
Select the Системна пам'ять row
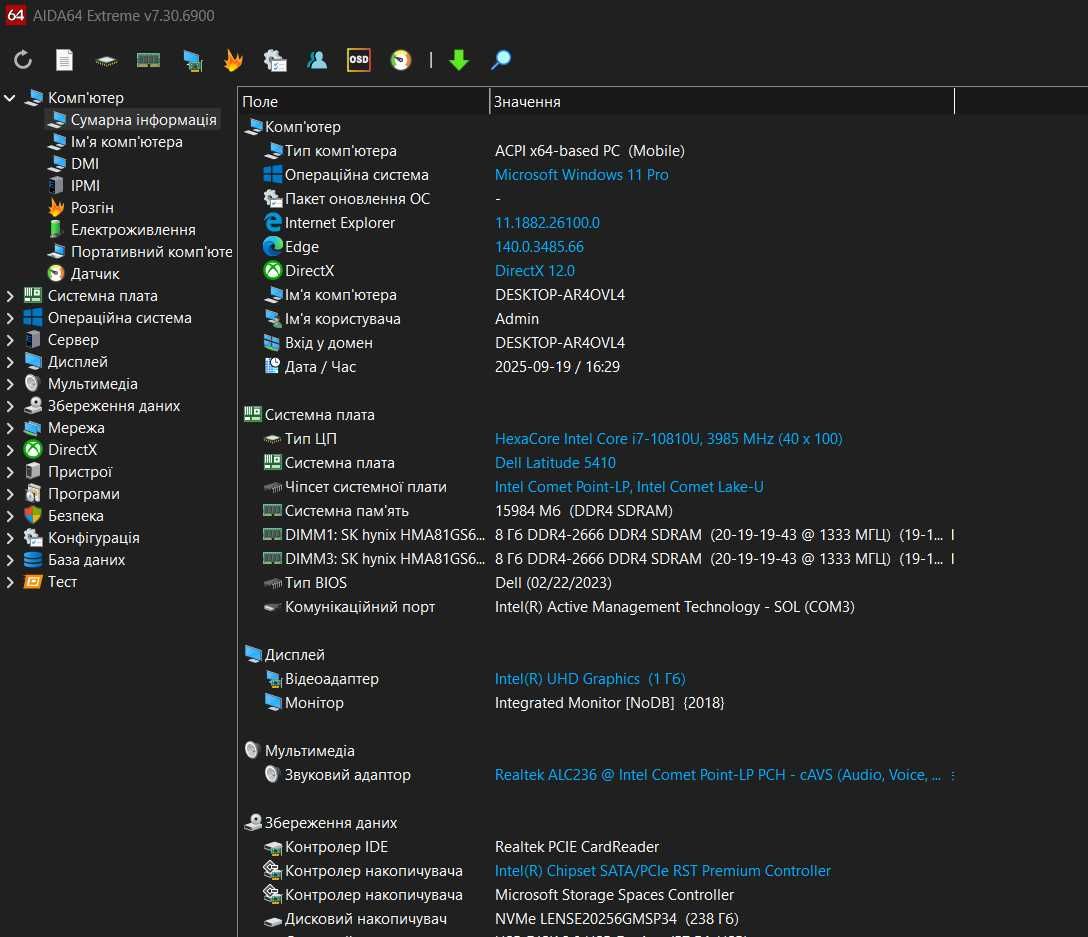click(x=597, y=511)
